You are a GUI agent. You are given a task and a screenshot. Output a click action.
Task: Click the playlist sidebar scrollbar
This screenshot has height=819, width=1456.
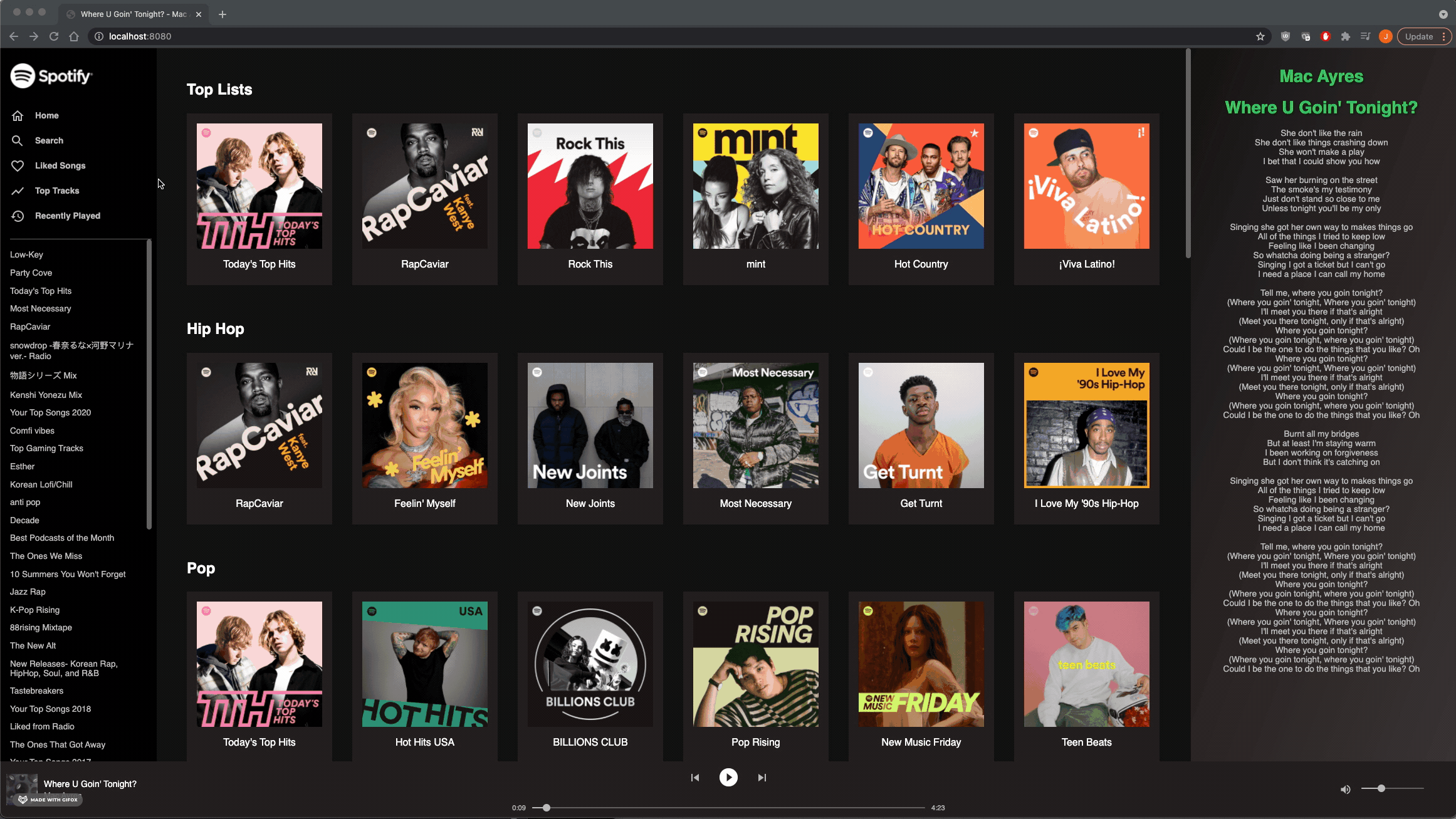click(x=149, y=384)
